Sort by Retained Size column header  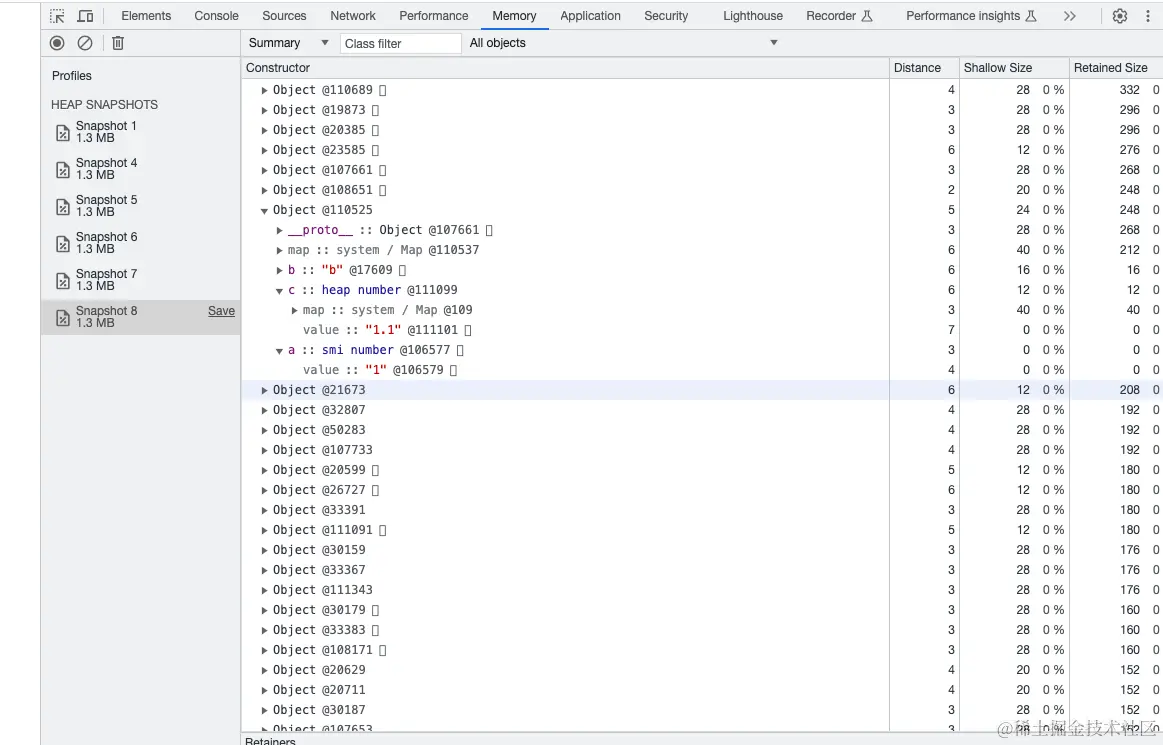[x=1116, y=68]
